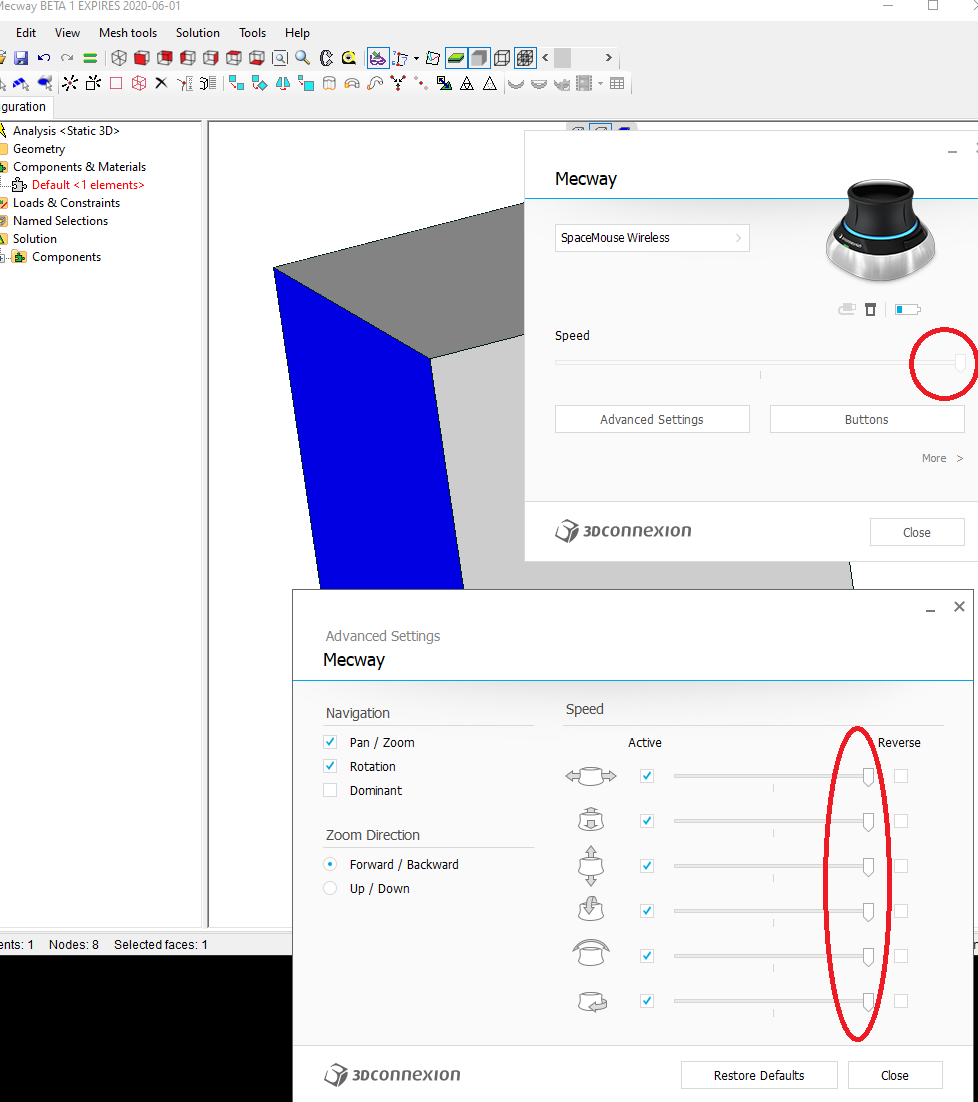
Task: Click the Save floppy disk icon
Action: 21,58
